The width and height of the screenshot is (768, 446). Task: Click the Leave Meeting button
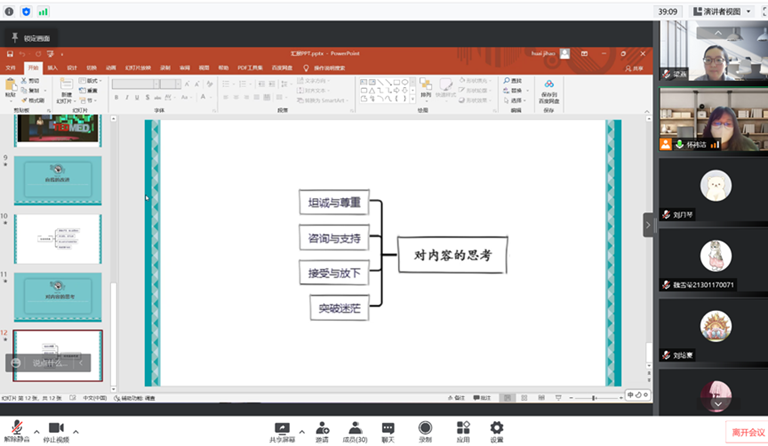pyautogui.click(x=747, y=432)
